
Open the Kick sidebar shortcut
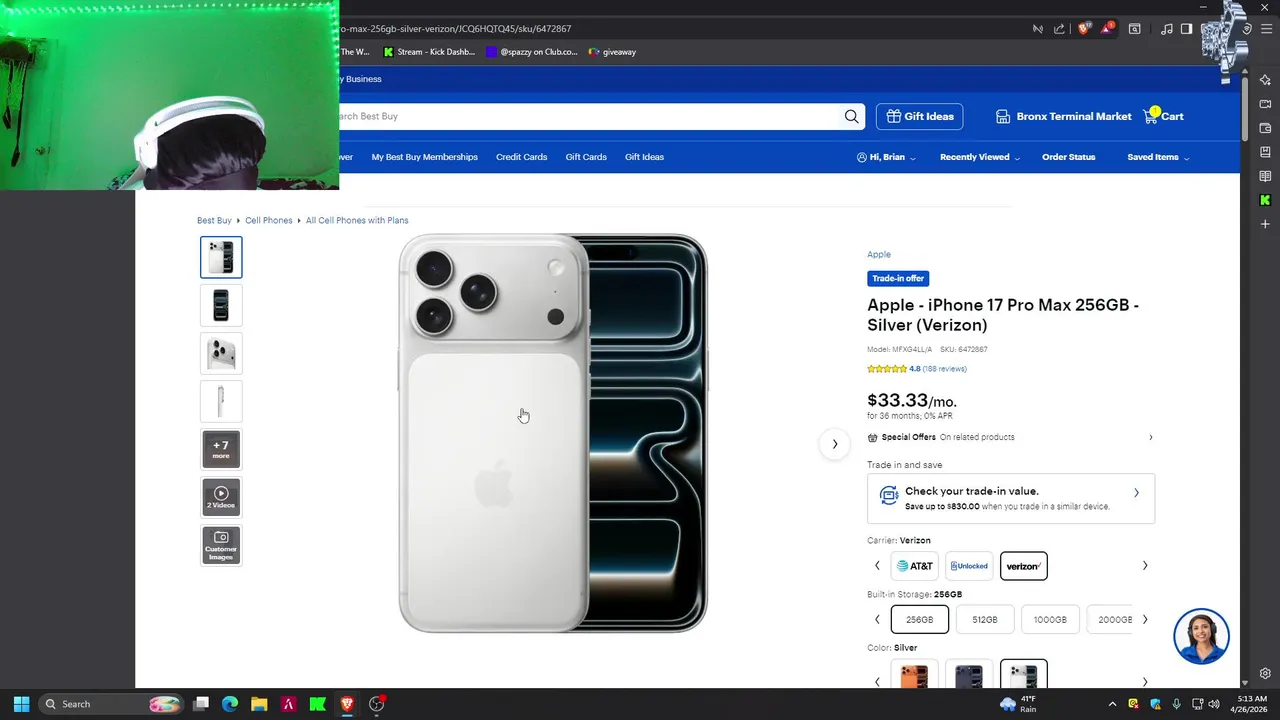coord(1265,200)
